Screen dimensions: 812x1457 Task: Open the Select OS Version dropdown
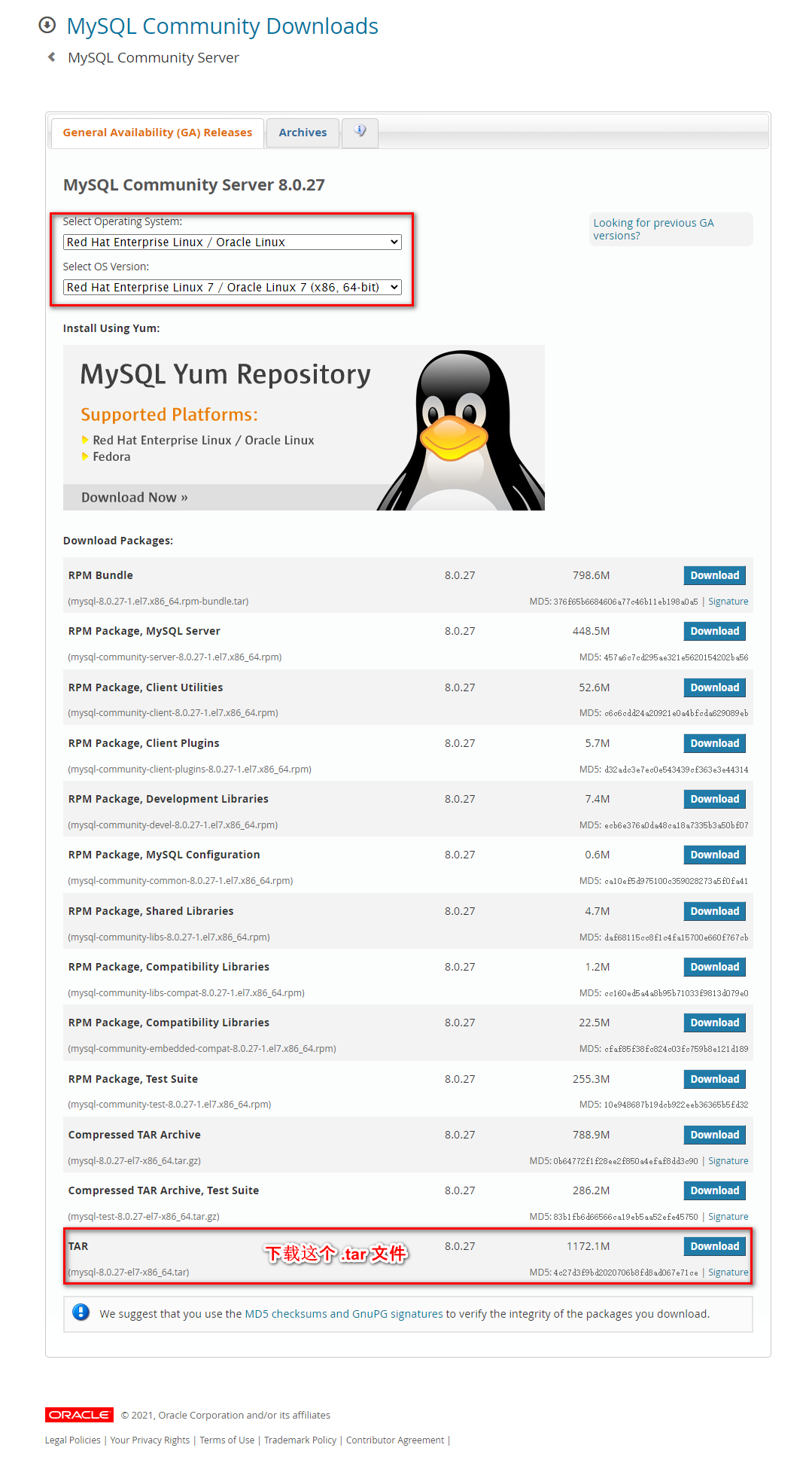[x=233, y=287]
